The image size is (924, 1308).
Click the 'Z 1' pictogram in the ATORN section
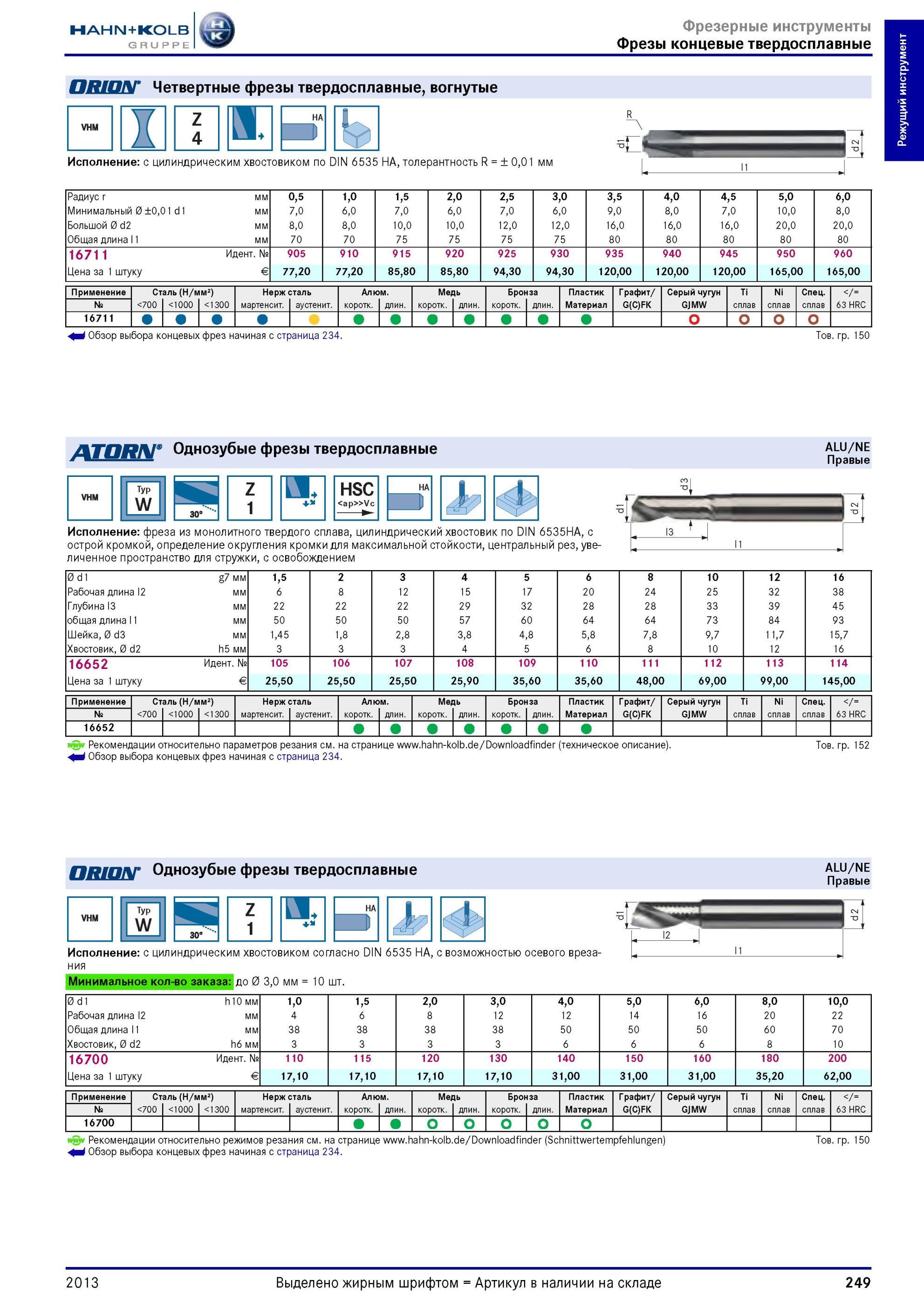click(250, 498)
